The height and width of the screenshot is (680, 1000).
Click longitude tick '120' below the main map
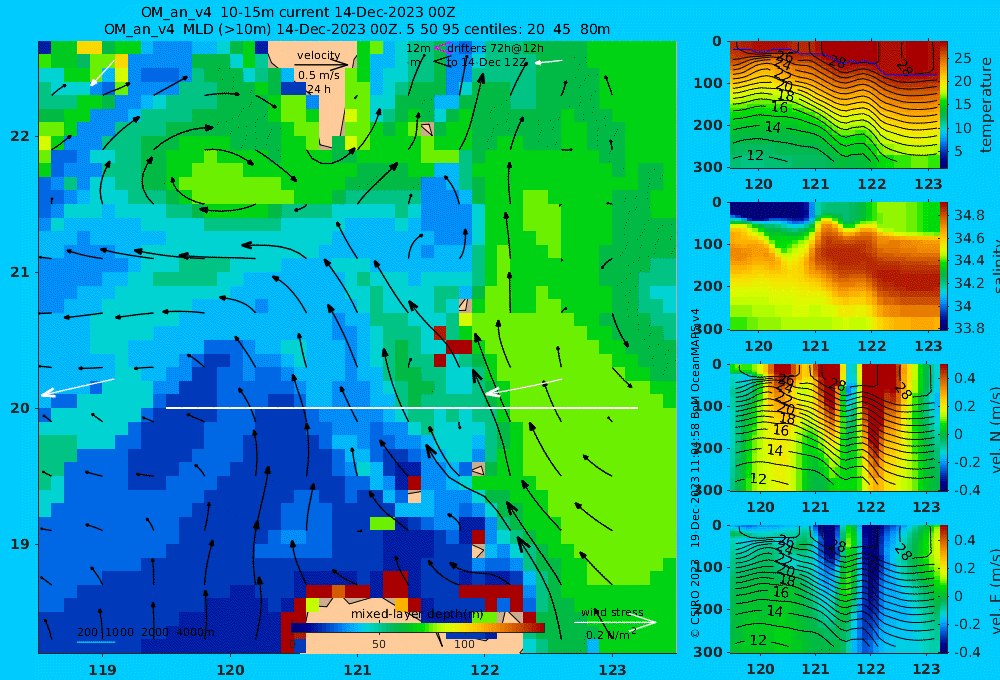coord(230,670)
